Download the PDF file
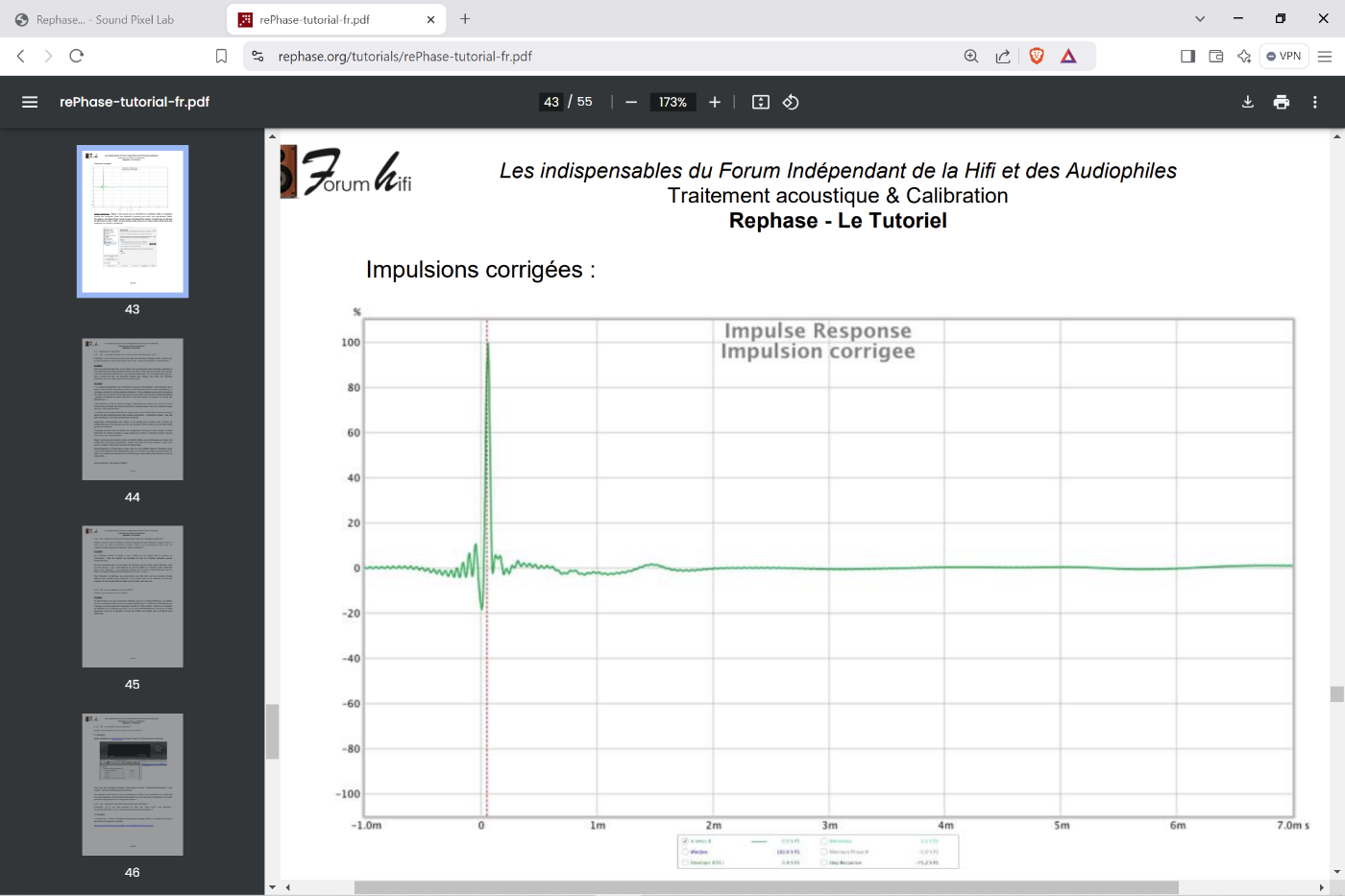This screenshot has width=1345, height=896. [1248, 102]
